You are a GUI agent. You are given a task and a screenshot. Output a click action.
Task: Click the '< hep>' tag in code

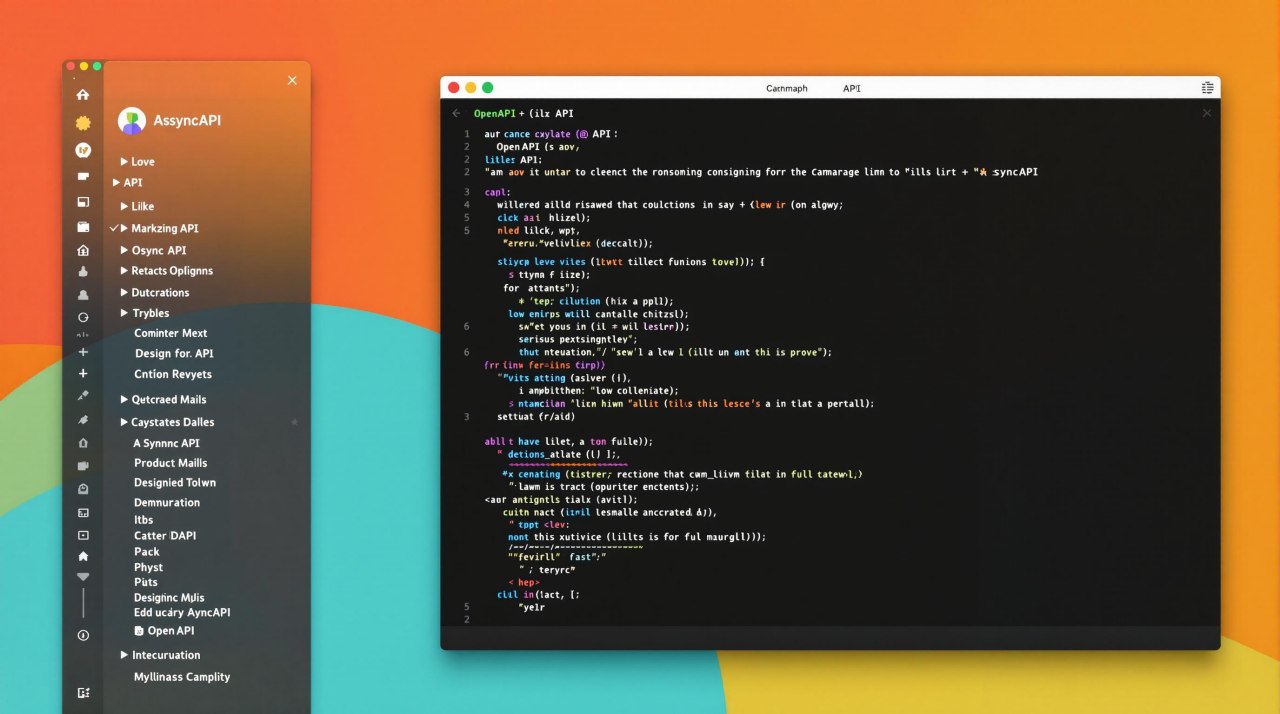[x=523, y=582]
